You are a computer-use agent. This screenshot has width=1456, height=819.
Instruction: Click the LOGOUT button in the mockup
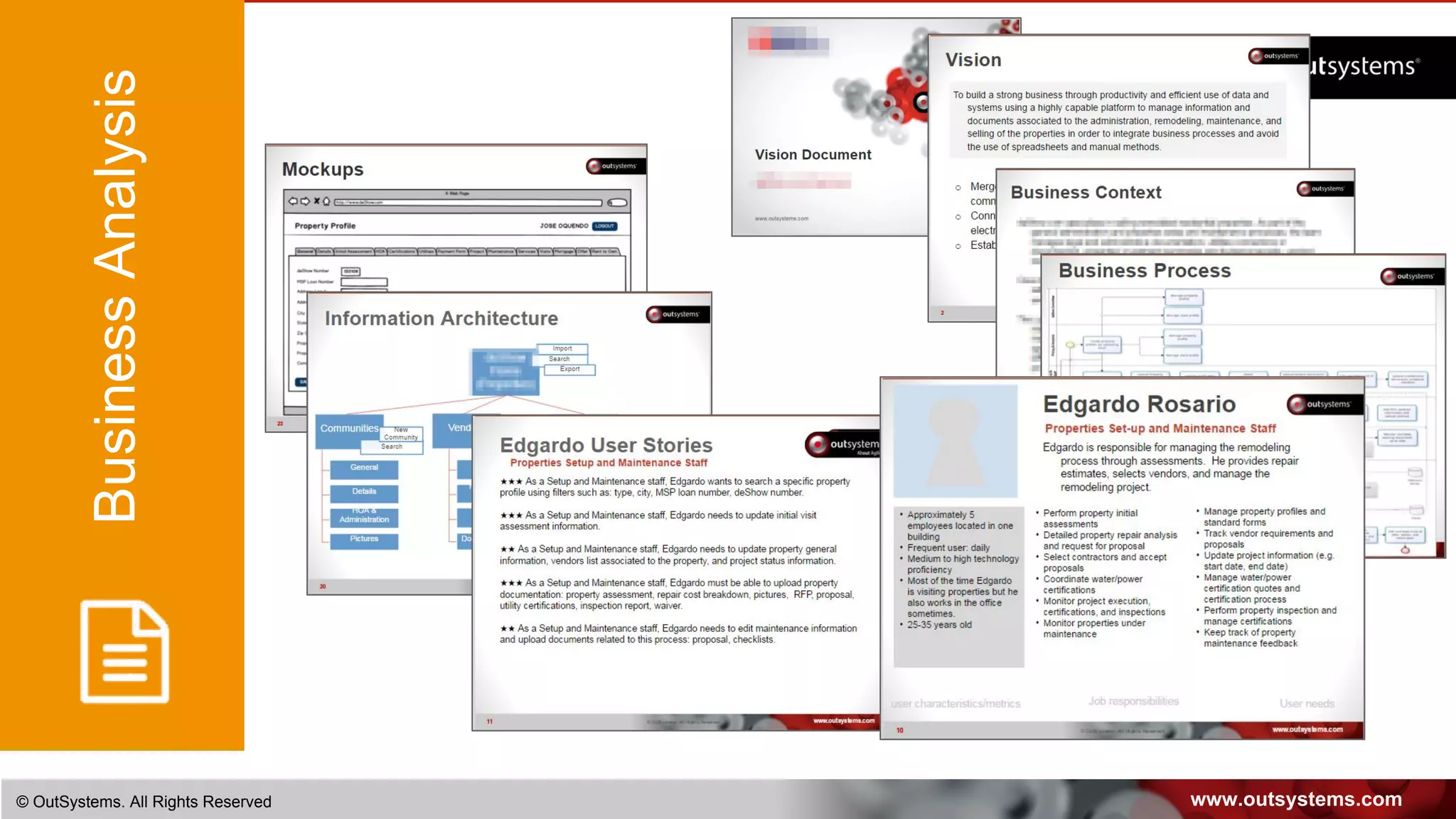pos(605,226)
